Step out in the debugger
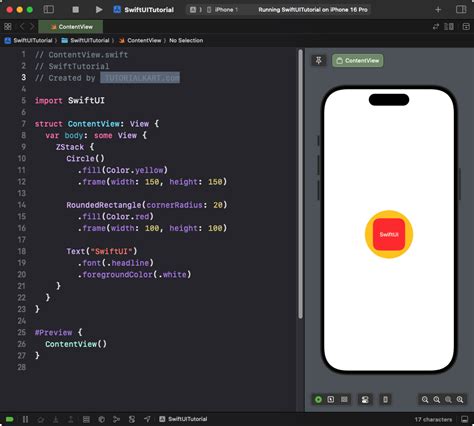This screenshot has height=426, width=474. tap(71, 419)
